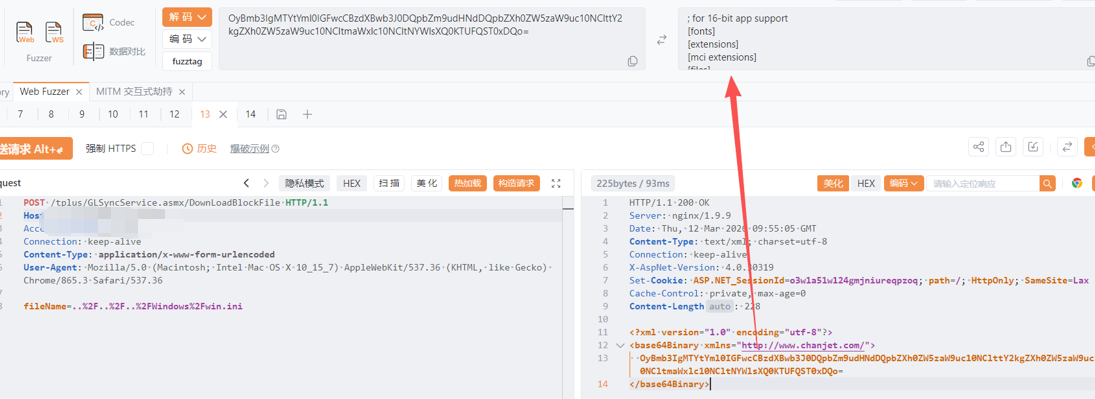This screenshot has width=1095, height=399.
Task: Toggle 美化 beautify in the response panel
Action: [x=832, y=183]
